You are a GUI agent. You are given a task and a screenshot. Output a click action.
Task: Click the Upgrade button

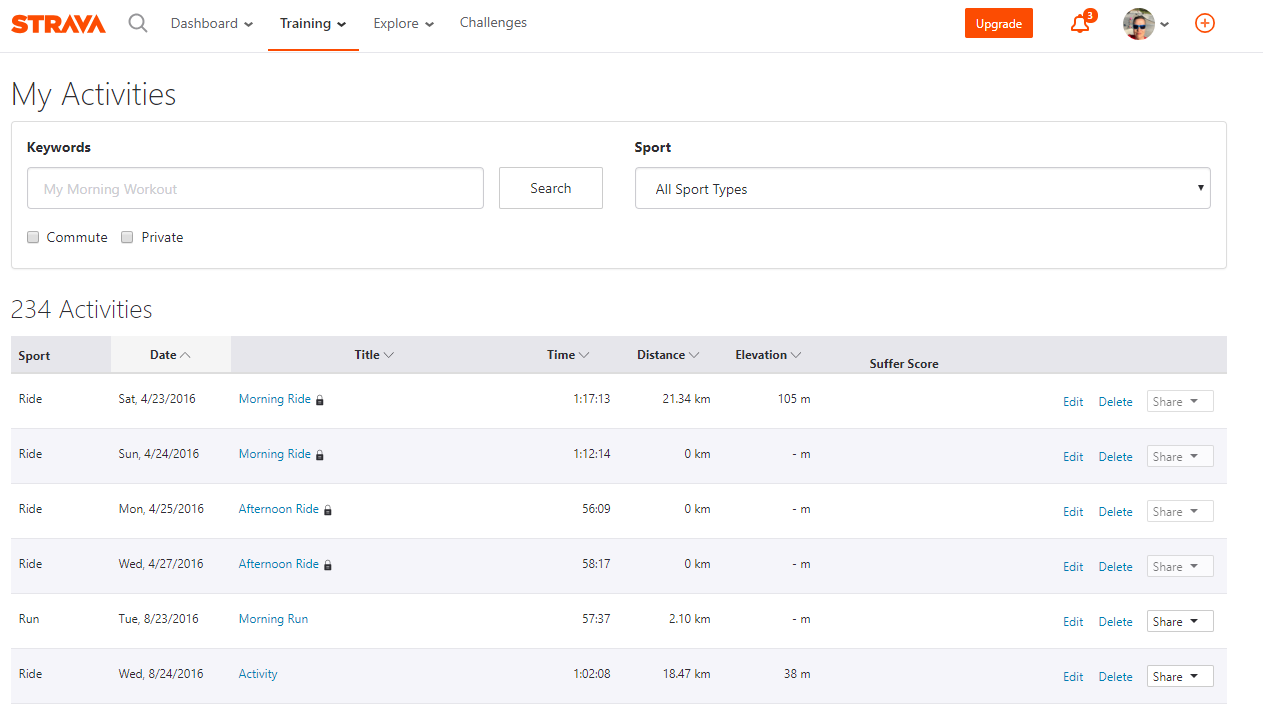[998, 22]
